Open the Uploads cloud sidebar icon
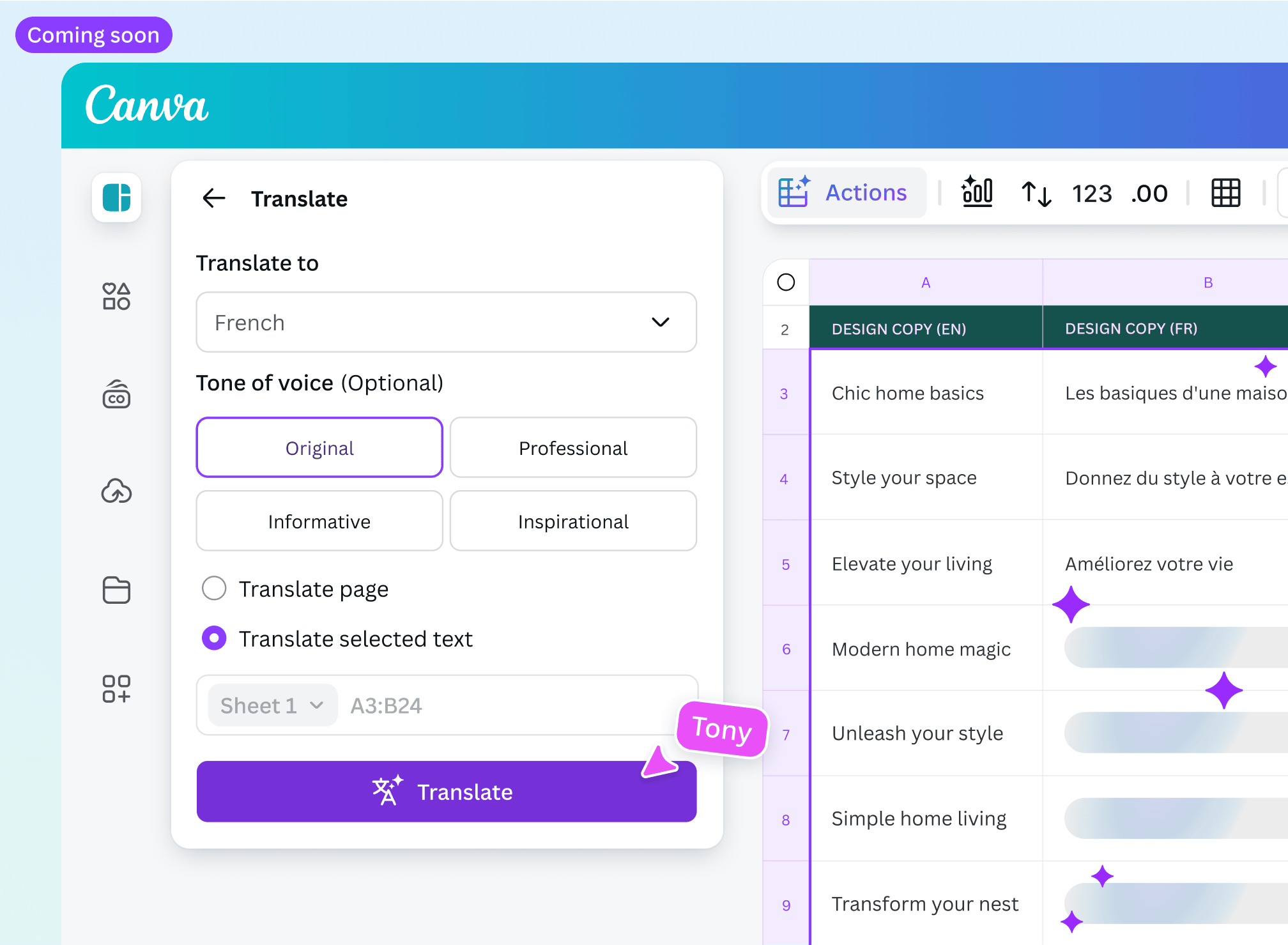Viewport: 1288px width, 945px height. click(x=116, y=491)
